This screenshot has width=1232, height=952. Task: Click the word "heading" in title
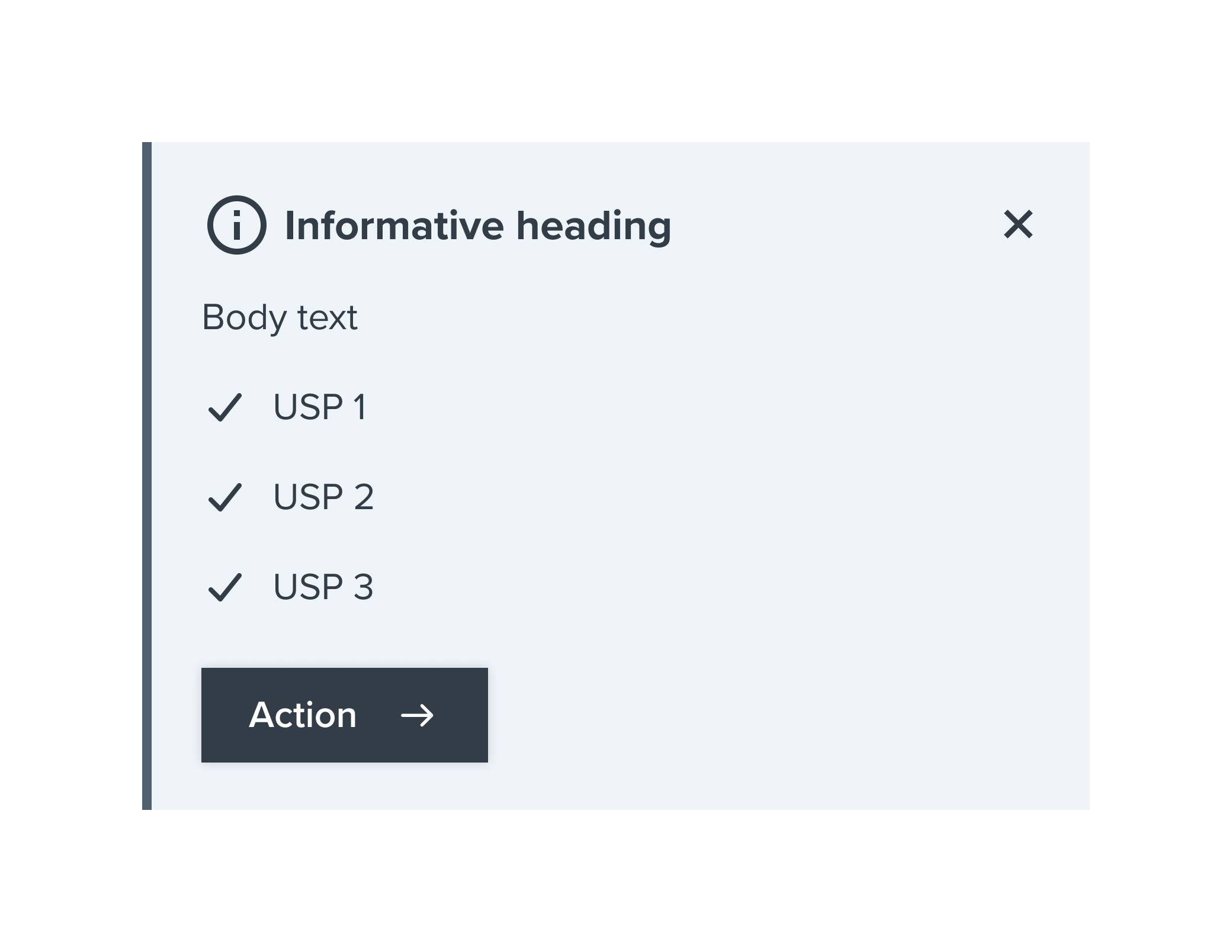pyautogui.click(x=593, y=227)
